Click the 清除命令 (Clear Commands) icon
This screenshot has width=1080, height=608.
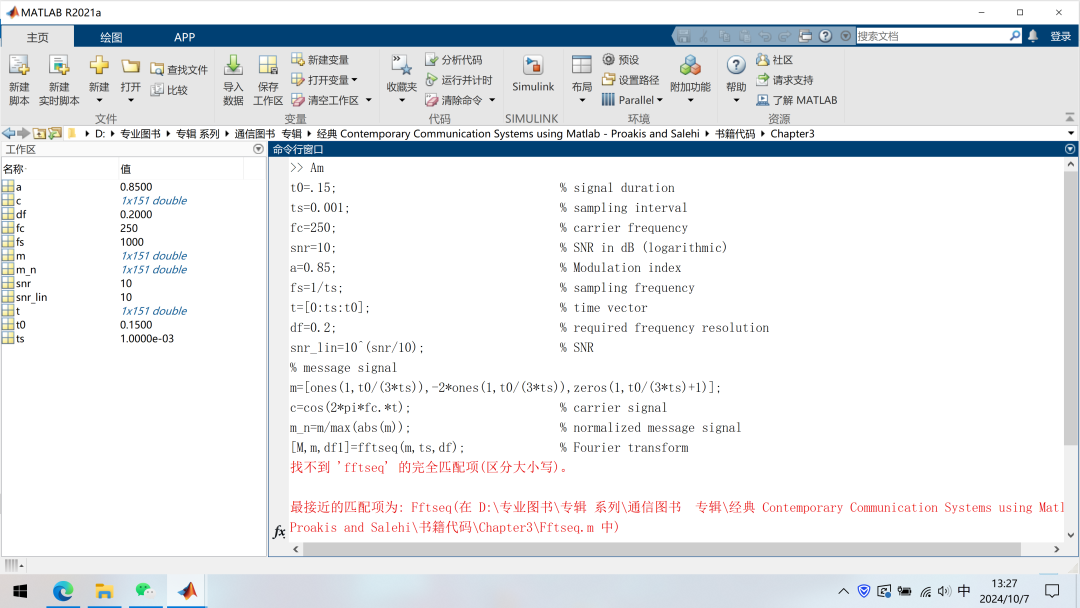tap(432, 100)
